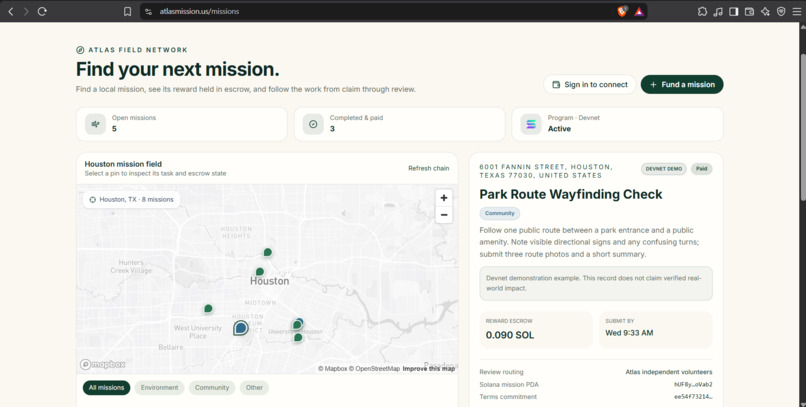The width and height of the screenshot is (806, 407).
Task: Click the Park Route Wayfinding Check title
Action: pyautogui.click(x=571, y=194)
